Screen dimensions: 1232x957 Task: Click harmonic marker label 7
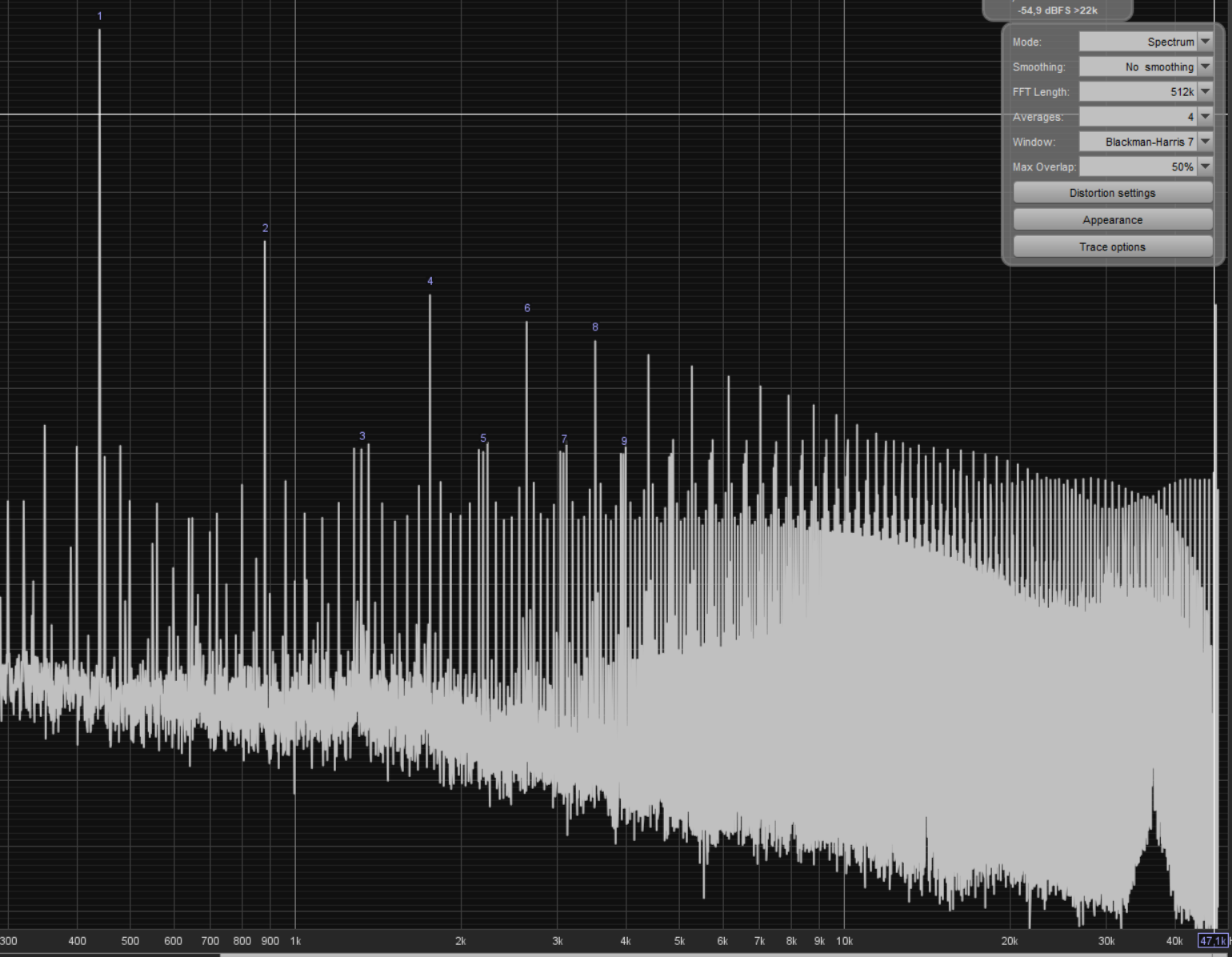(564, 439)
